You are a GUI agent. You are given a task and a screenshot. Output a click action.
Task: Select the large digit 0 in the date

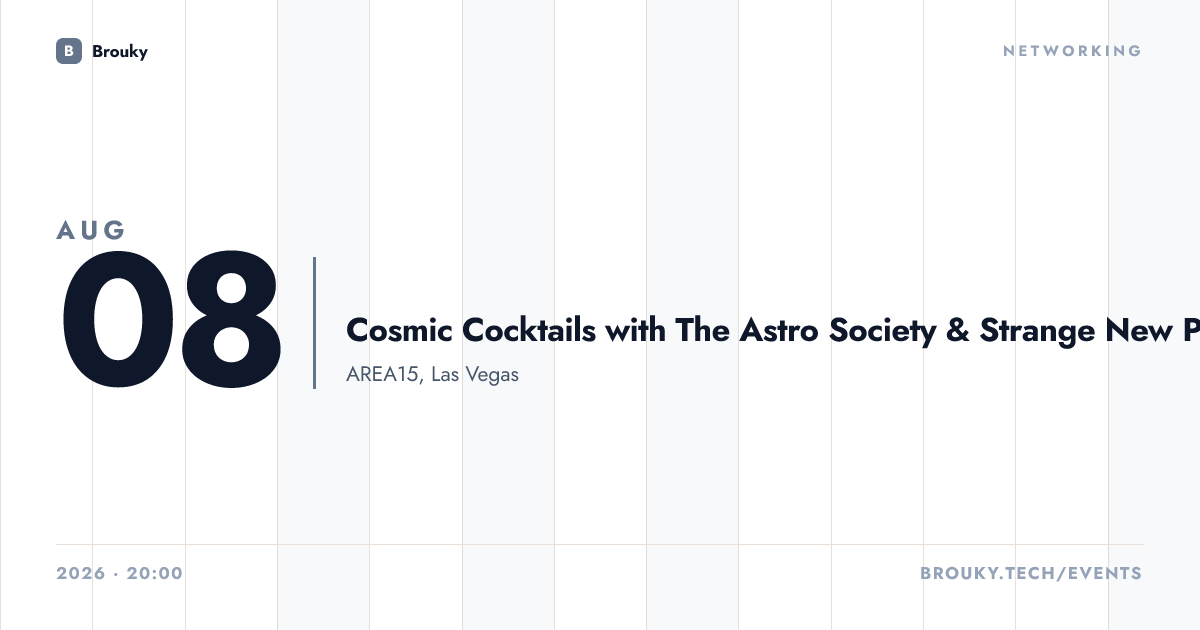pyautogui.click(x=113, y=321)
